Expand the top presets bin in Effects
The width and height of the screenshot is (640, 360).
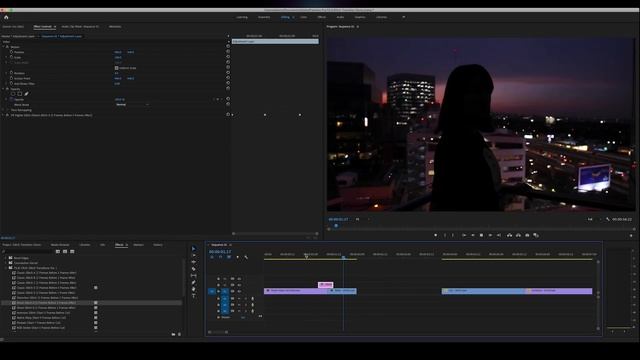6,258
